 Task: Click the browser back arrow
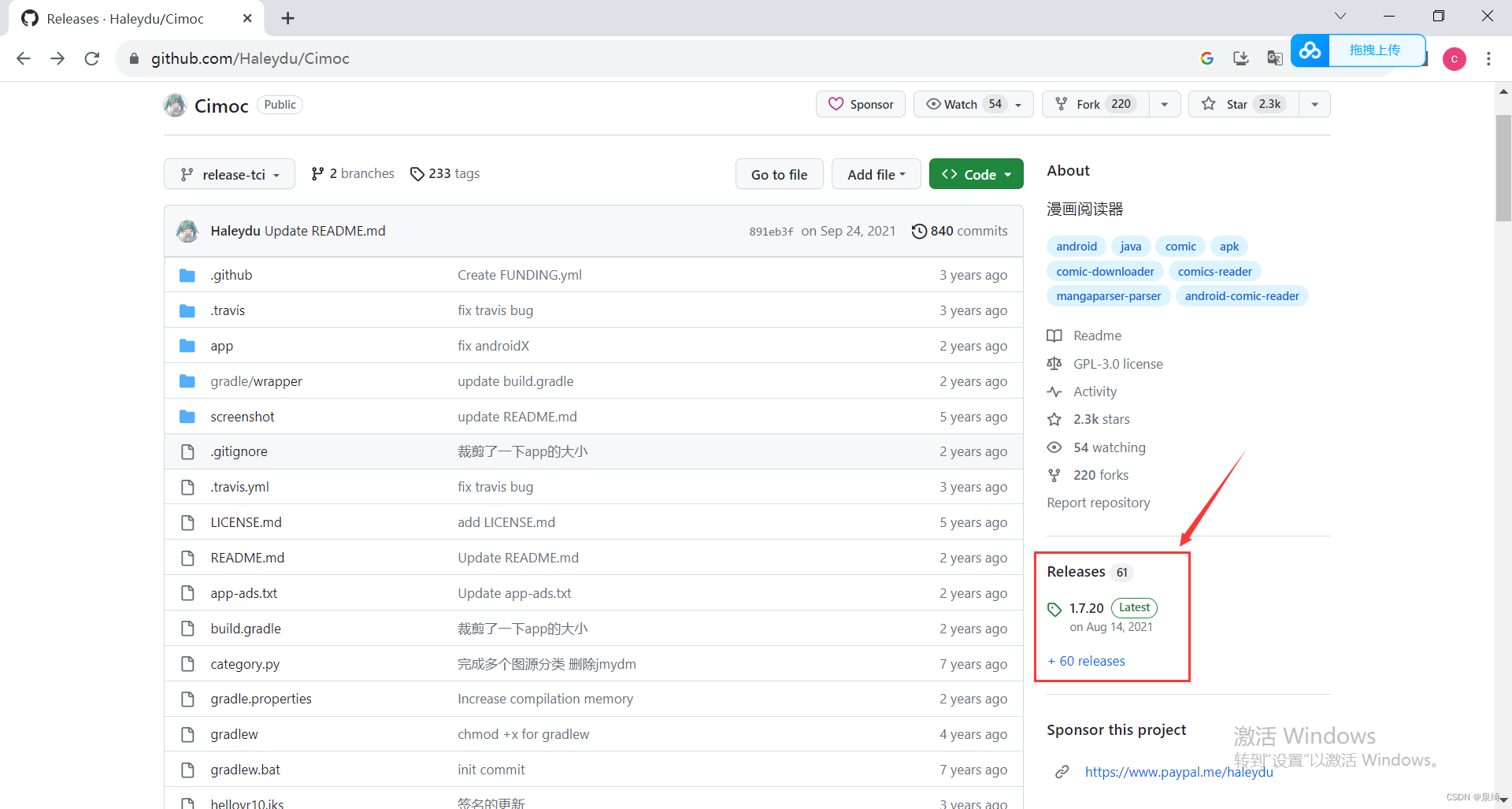[x=24, y=58]
